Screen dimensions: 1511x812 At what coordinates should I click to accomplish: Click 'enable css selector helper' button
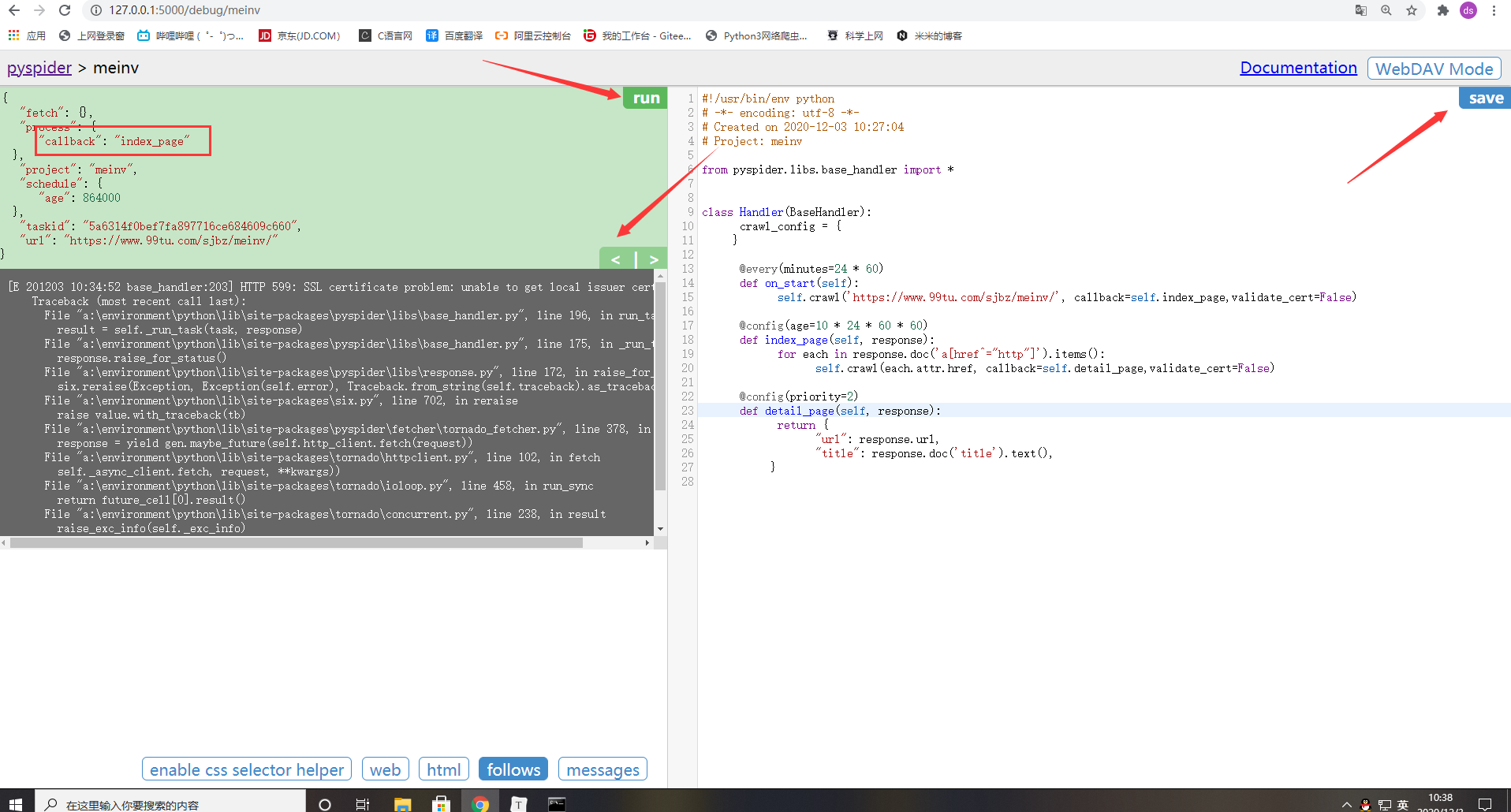point(247,769)
